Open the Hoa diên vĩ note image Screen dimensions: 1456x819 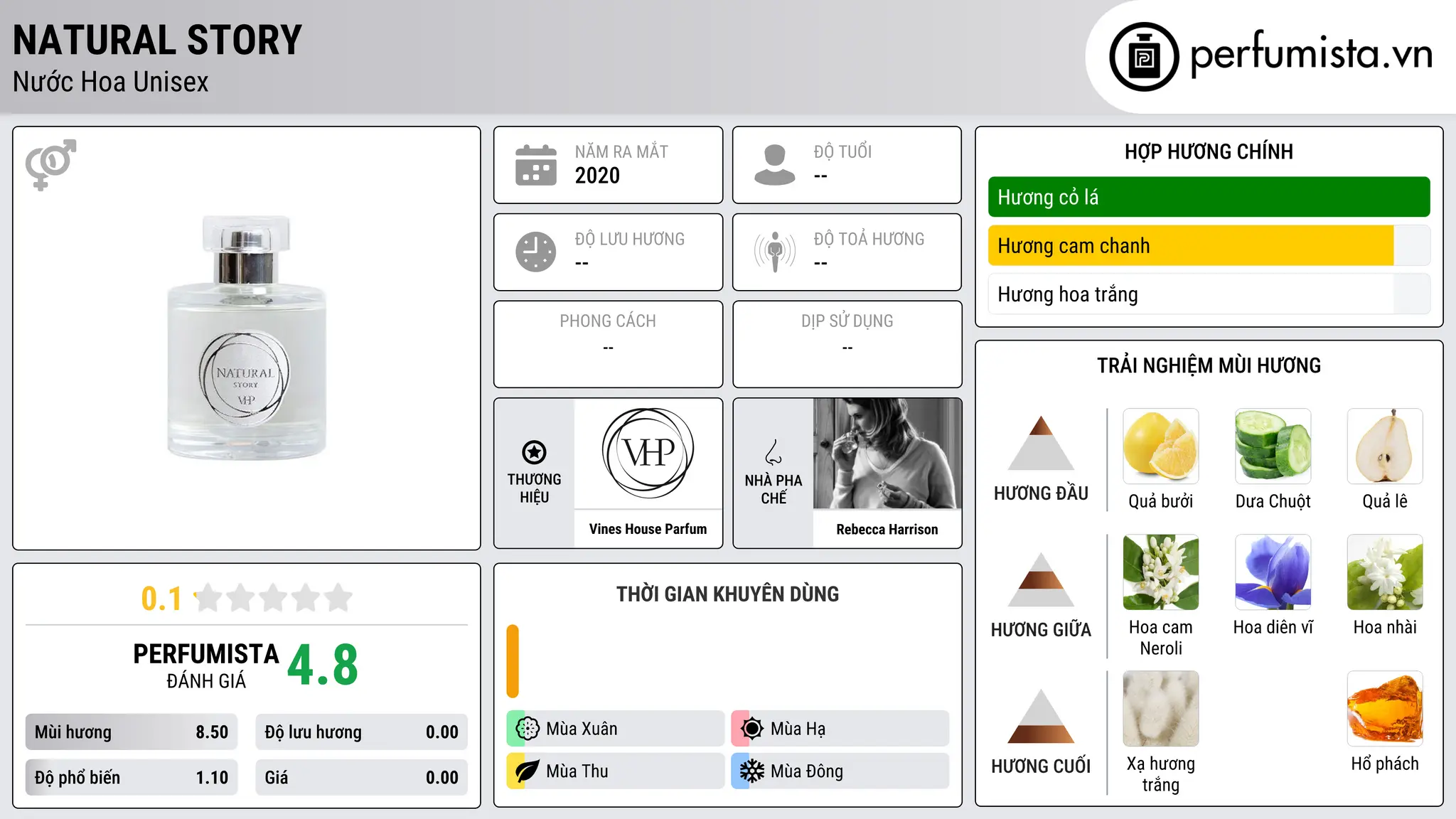pyautogui.click(x=1273, y=572)
